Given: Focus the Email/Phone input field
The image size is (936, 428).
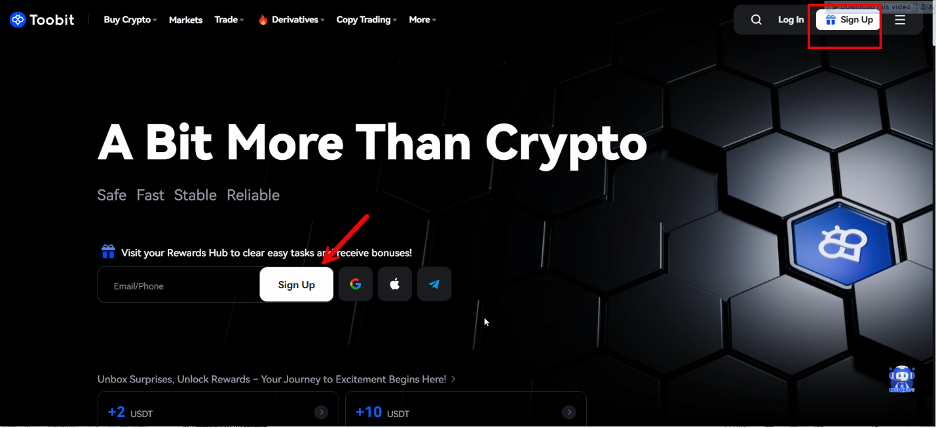Looking at the screenshot, I should (x=178, y=285).
